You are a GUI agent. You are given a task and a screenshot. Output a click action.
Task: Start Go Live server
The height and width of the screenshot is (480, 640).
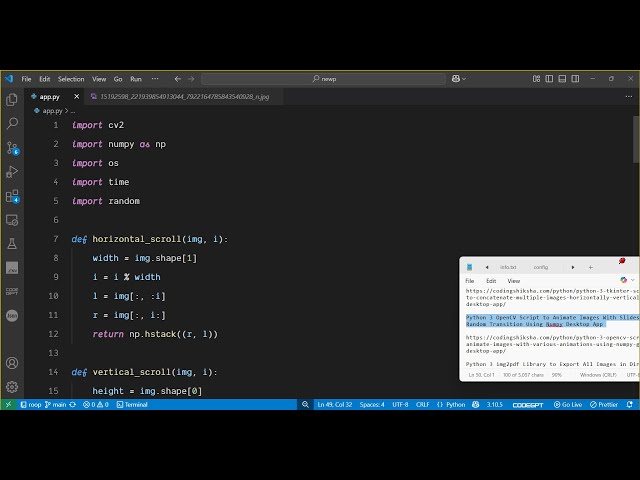tap(568, 404)
